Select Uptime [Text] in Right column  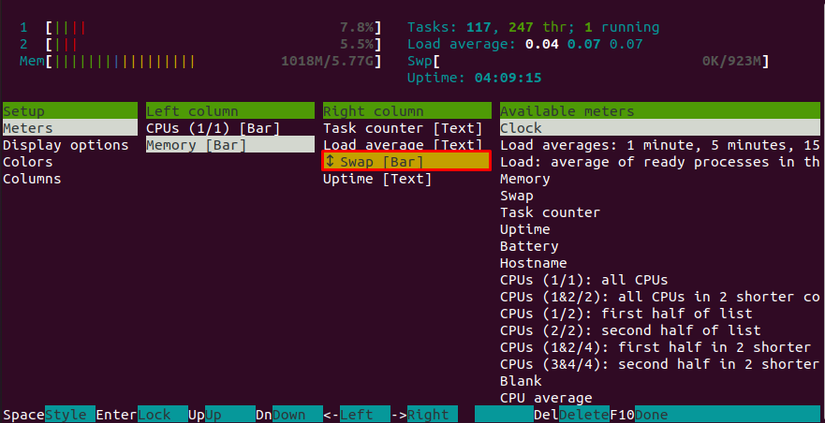pos(377,179)
